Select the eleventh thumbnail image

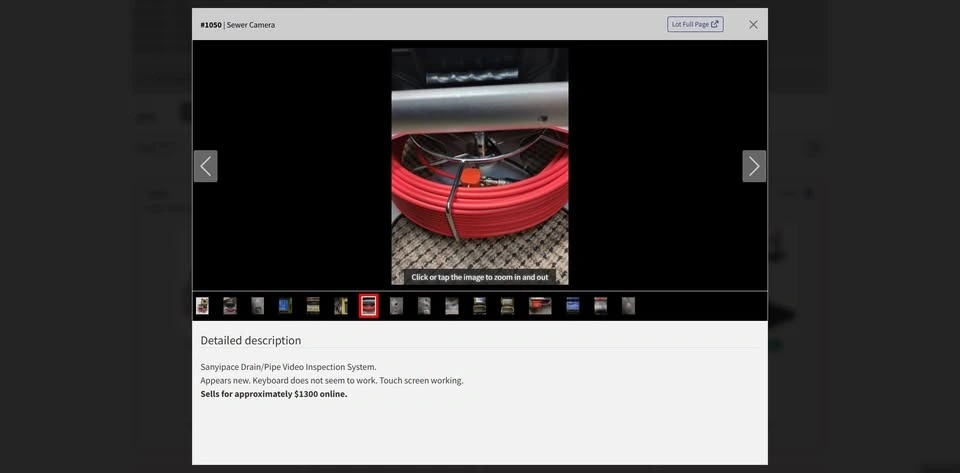point(480,306)
